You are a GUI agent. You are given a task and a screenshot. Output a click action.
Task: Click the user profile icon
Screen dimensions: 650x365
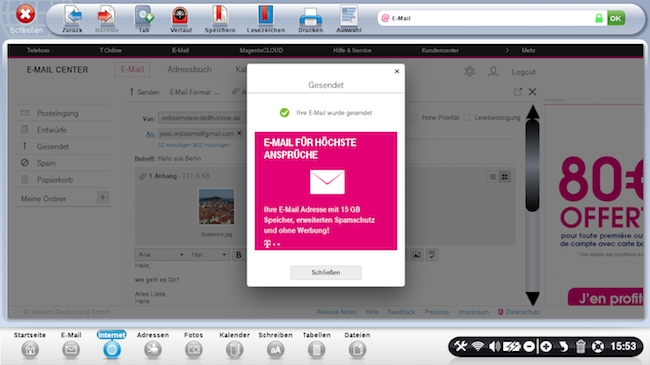(493, 71)
